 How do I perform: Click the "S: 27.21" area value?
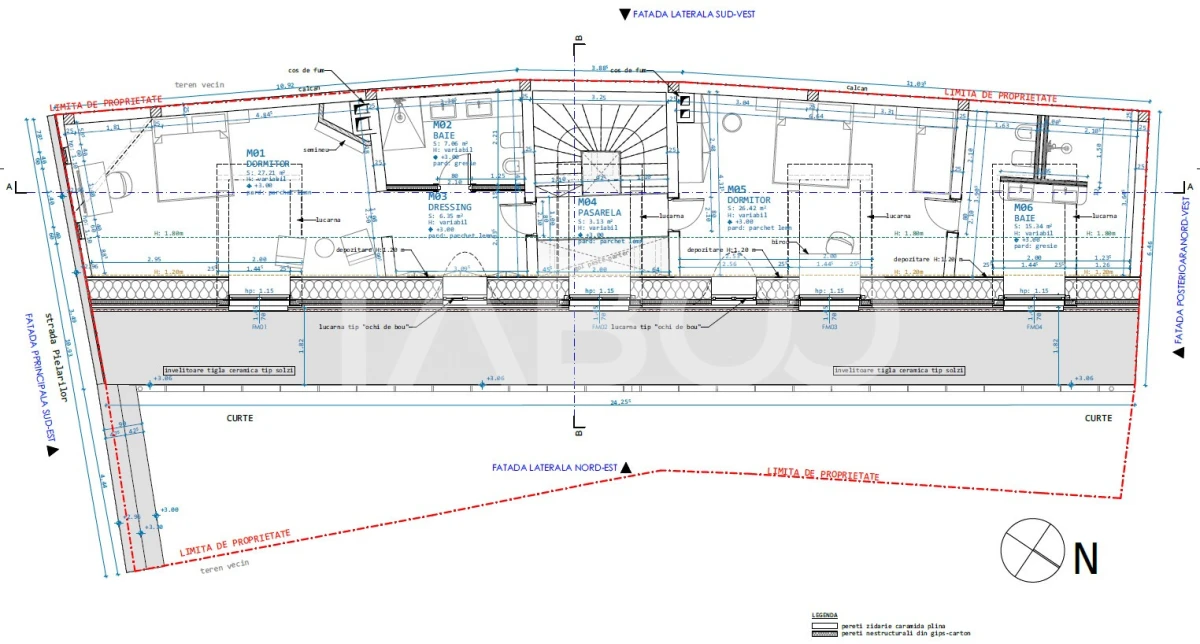[268, 173]
